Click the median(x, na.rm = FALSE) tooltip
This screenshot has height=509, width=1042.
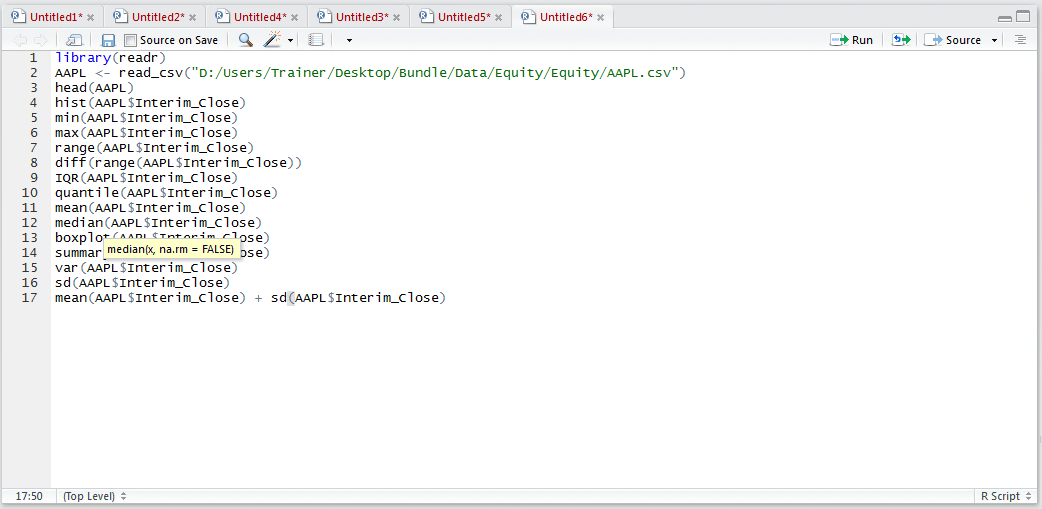(x=170, y=250)
